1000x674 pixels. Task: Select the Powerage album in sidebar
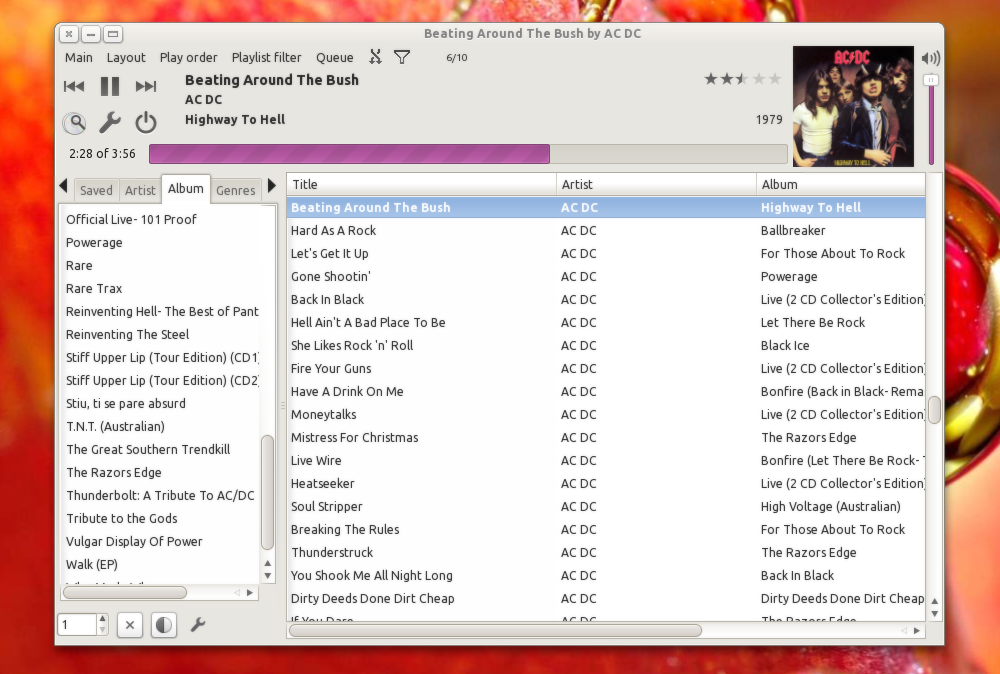tap(94, 242)
